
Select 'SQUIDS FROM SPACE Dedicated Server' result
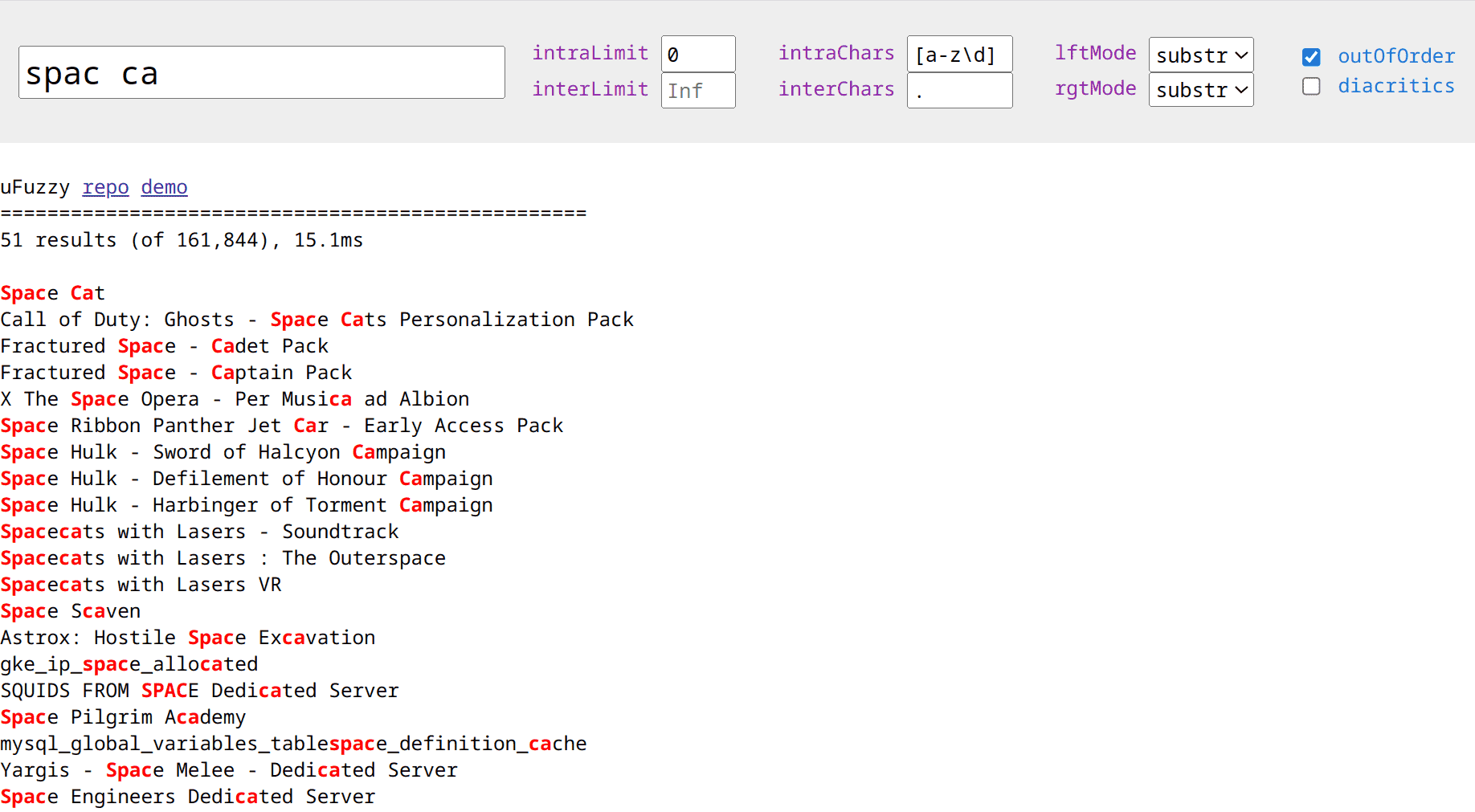[200, 691]
